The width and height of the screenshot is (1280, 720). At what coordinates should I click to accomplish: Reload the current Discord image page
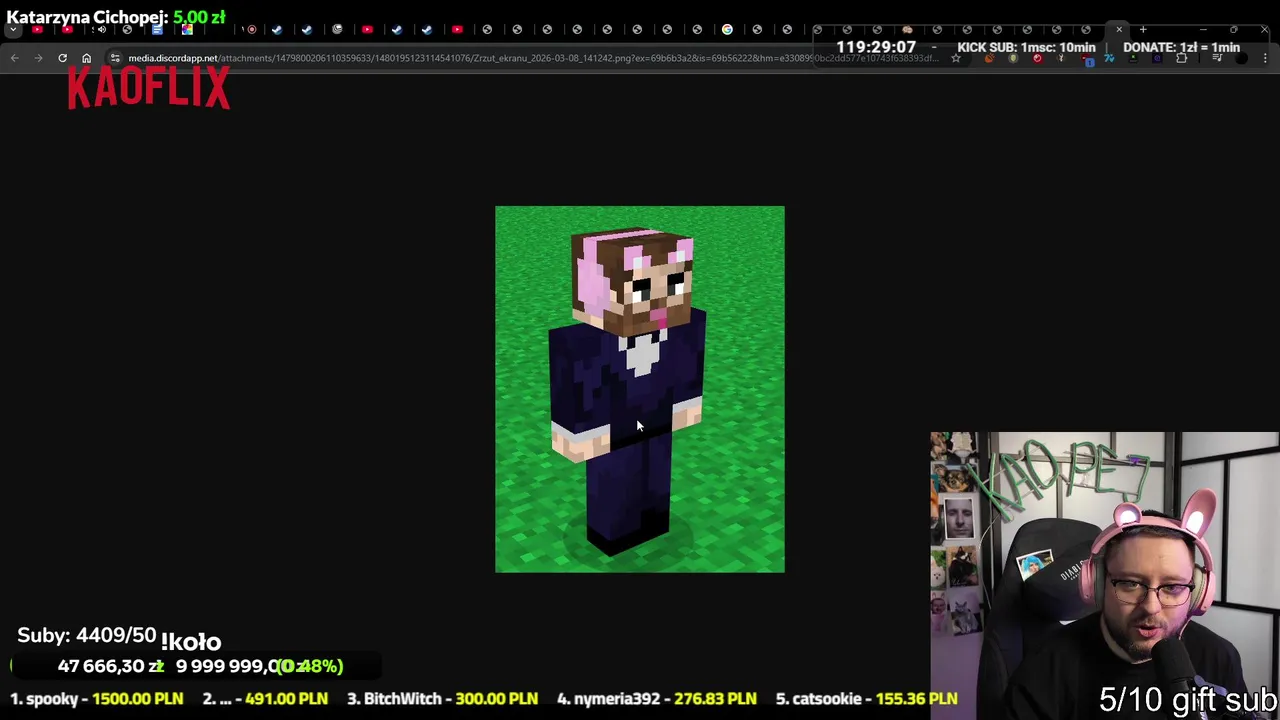(62, 58)
